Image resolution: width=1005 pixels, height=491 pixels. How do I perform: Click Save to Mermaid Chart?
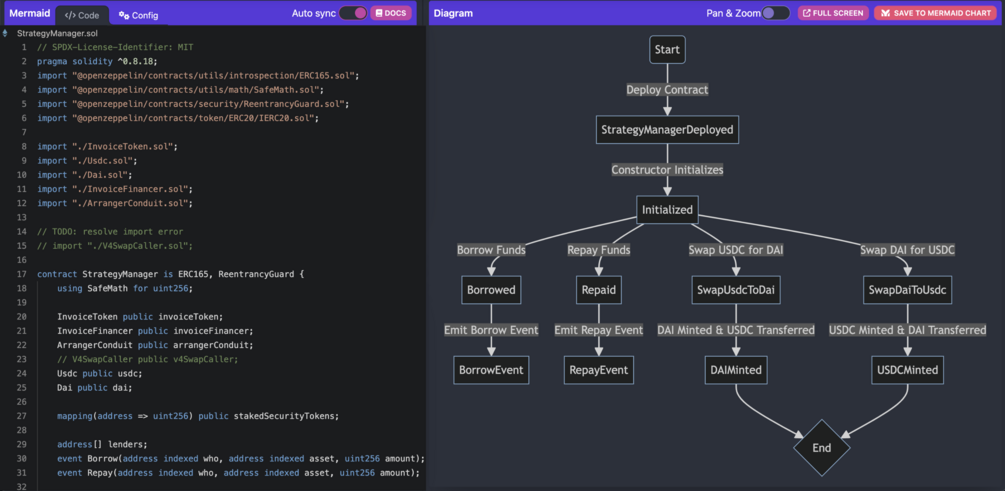pos(935,13)
